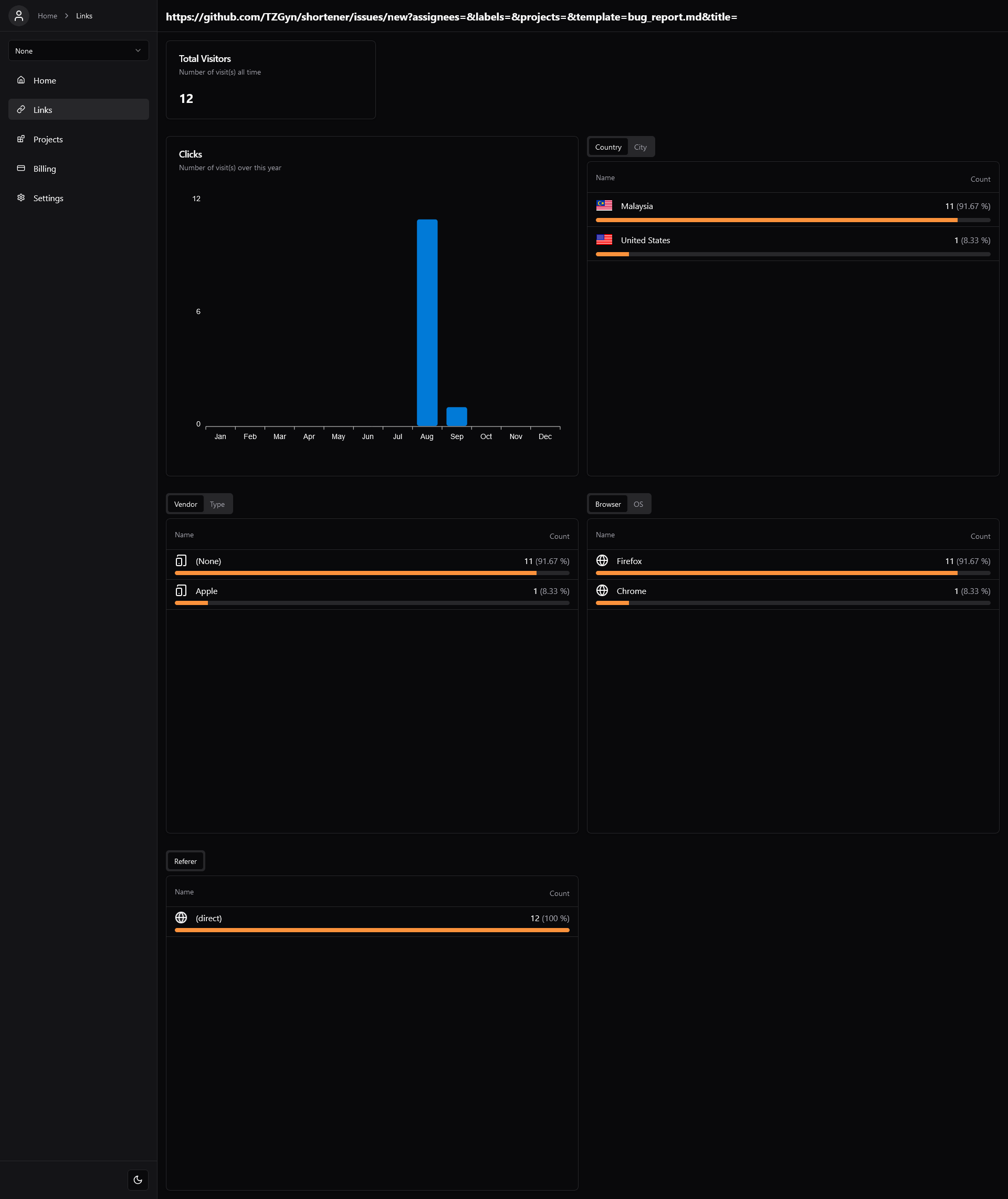Click the Links sidebar icon
1008x1199 pixels.
21,109
